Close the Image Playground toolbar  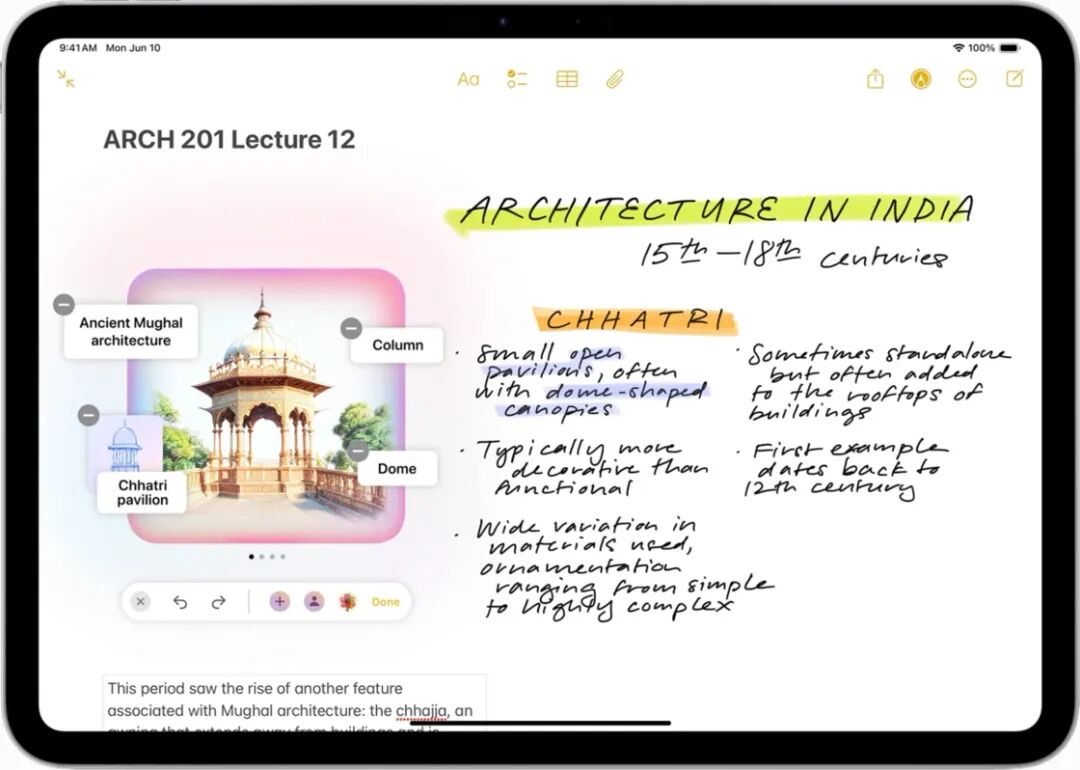(141, 602)
